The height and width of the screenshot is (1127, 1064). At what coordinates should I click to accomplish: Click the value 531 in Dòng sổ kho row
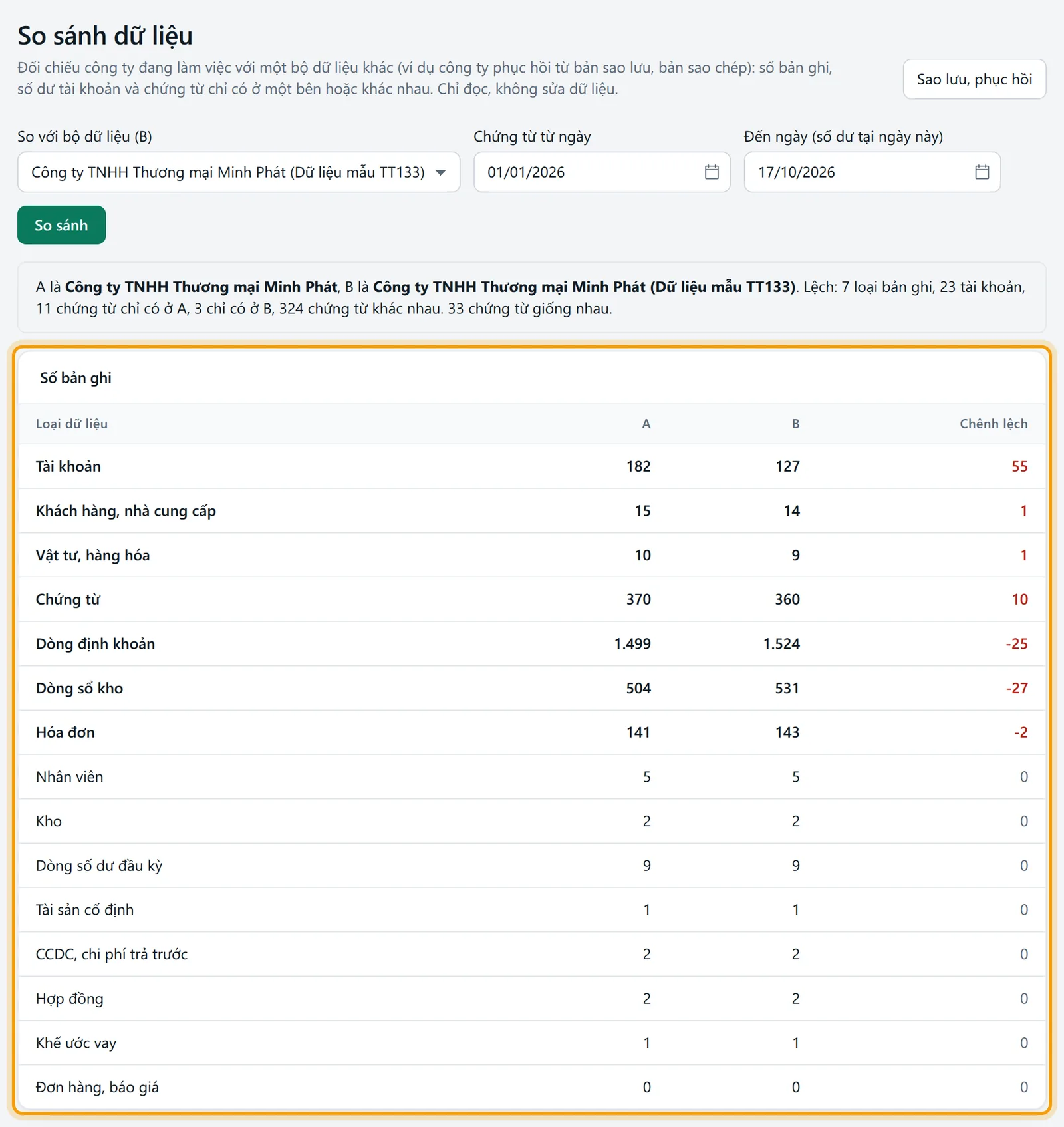[787, 688]
